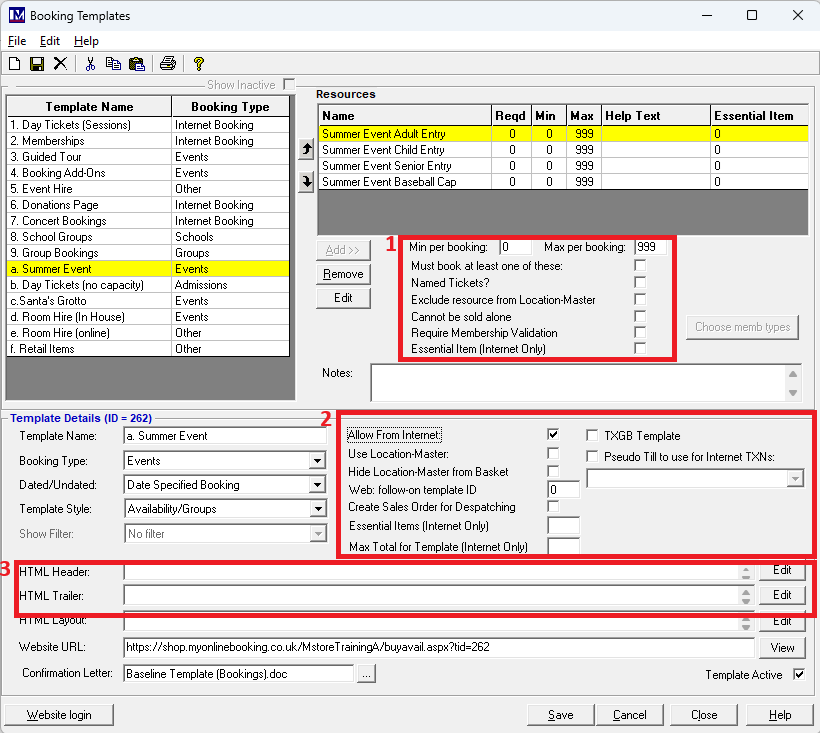Tick Pseudo Till to use for Internet TXNs

pos(592,456)
